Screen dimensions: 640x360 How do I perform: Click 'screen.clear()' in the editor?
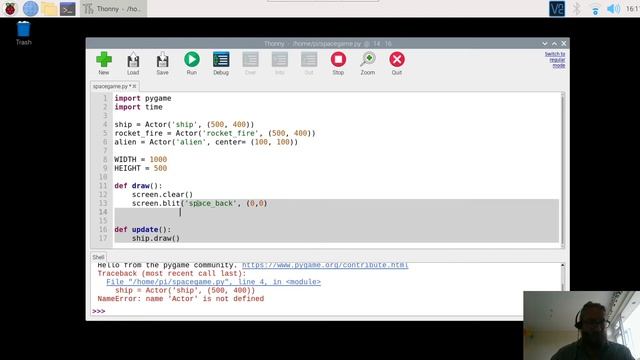(162, 195)
